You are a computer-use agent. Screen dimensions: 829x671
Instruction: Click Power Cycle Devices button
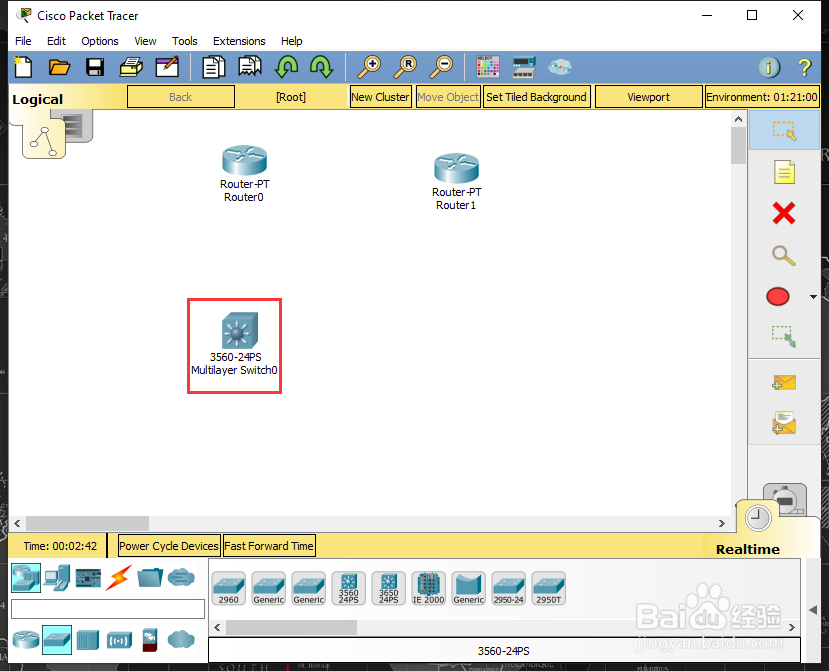coord(169,546)
